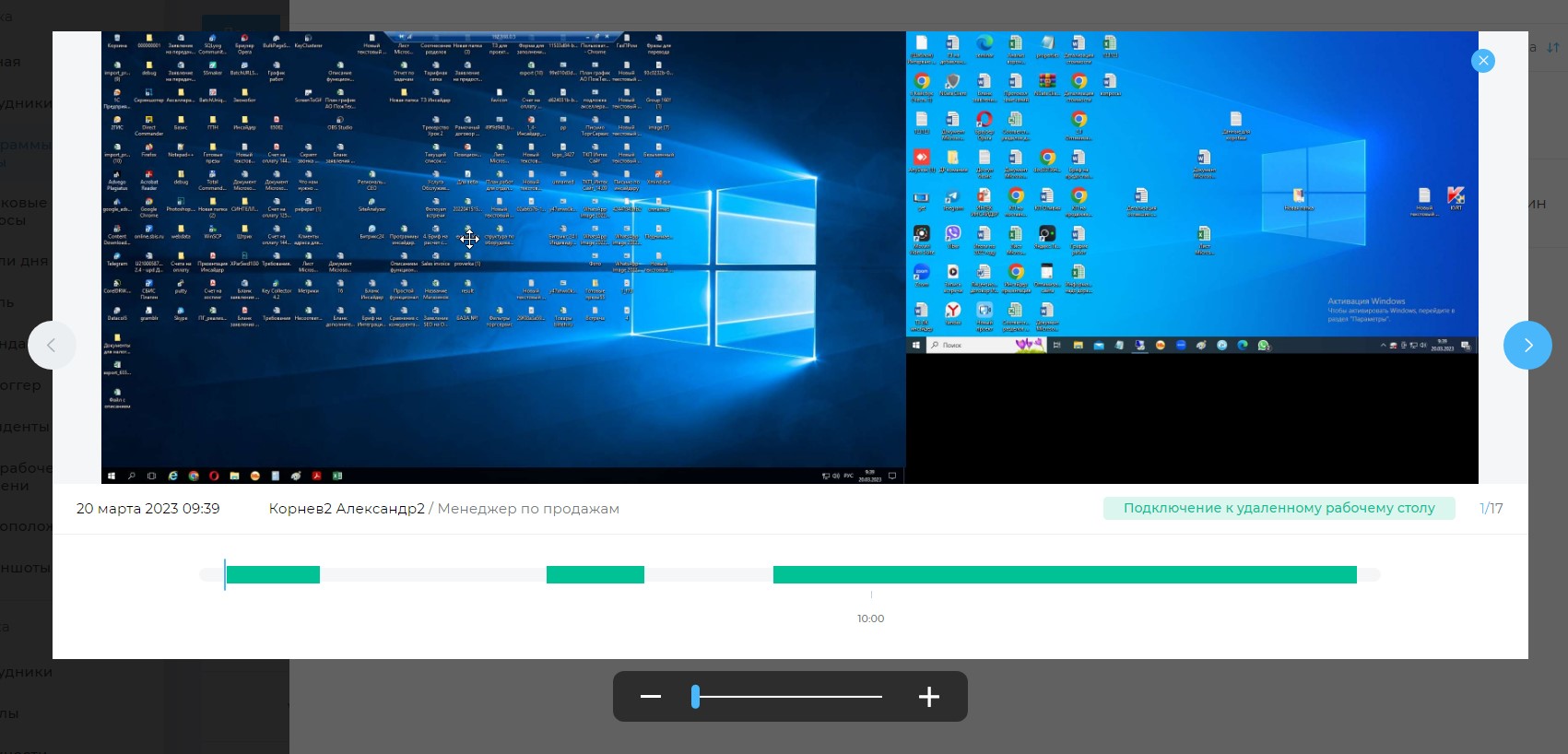
Task: Click the date '20 марта 2023 09:39'
Action: coord(147,509)
